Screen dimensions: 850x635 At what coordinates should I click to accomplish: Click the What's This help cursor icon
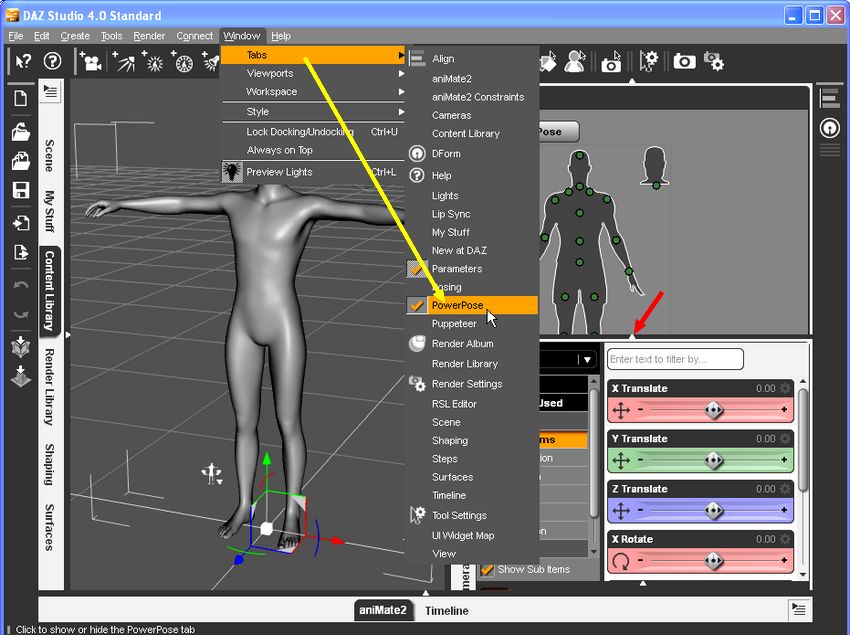[23, 61]
